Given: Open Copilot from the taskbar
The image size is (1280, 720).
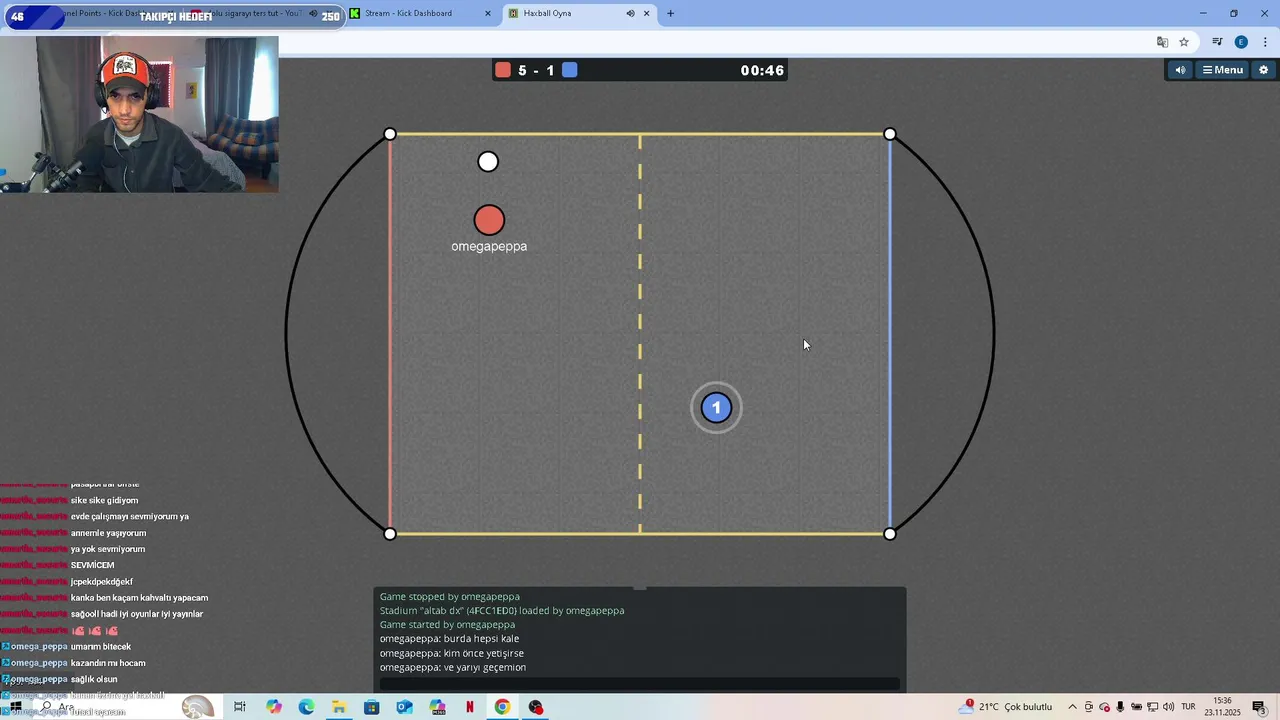Looking at the screenshot, I should click(274, 707).
